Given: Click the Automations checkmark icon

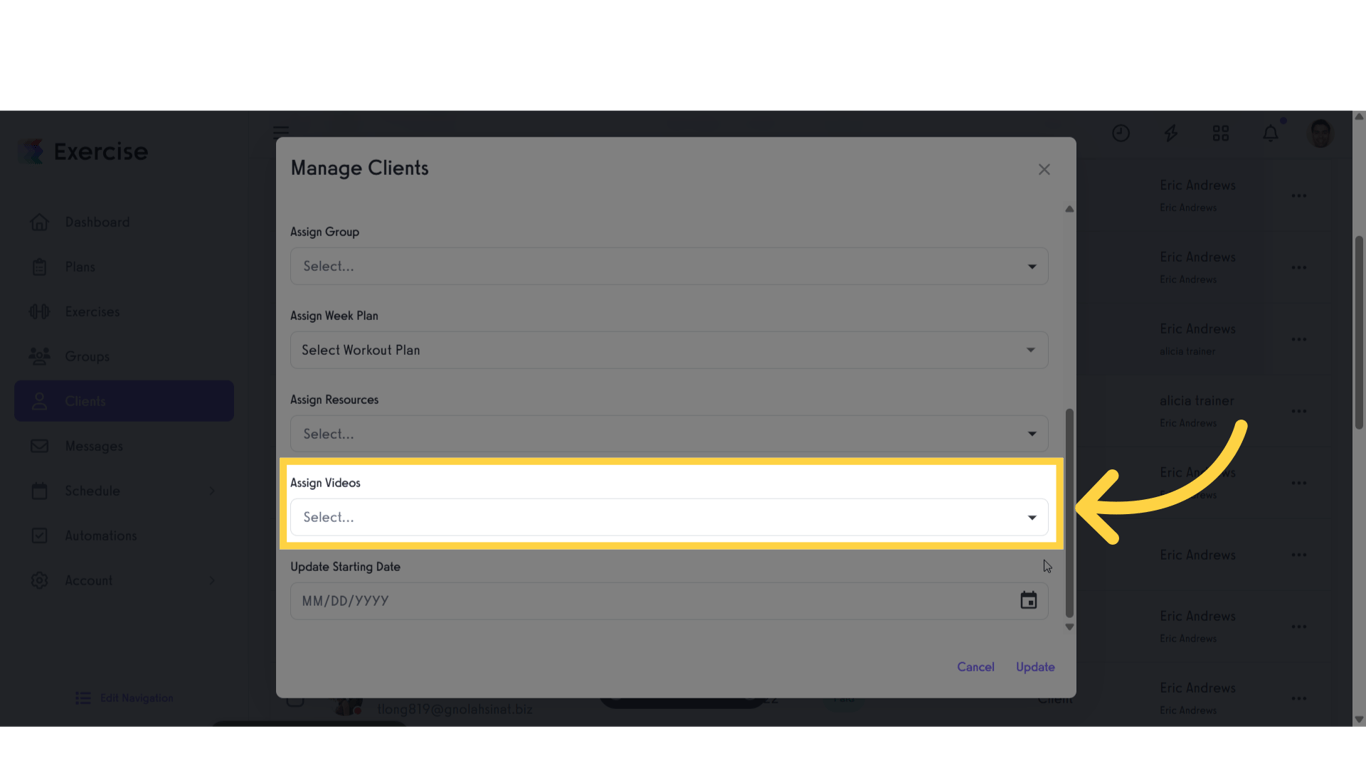Looking at the screenshot, I should tap(40, 535).
